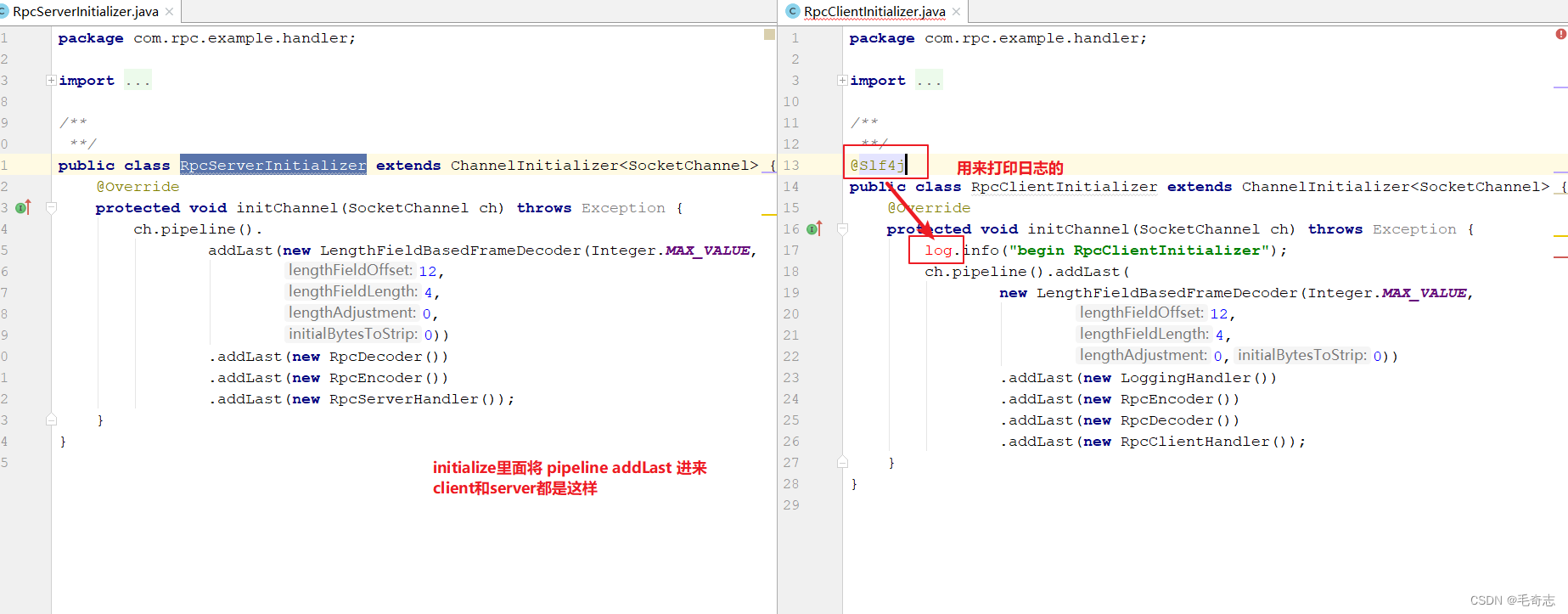Click package statement in RpcServerInitializer
1568x614 pixels.
[x=207, y=38]
